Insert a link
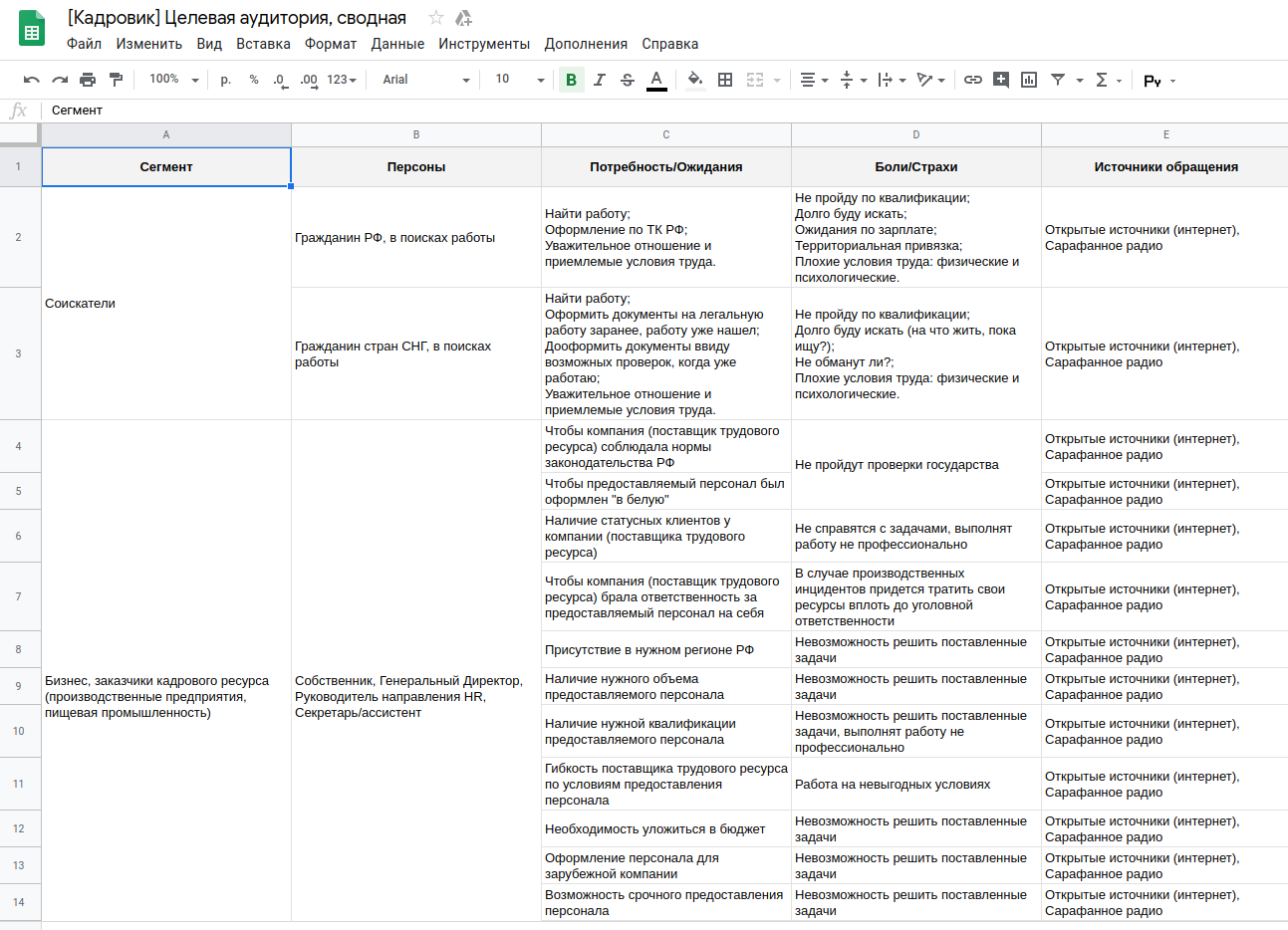This screenshot has width=1288, height=930. click(973, 80)
